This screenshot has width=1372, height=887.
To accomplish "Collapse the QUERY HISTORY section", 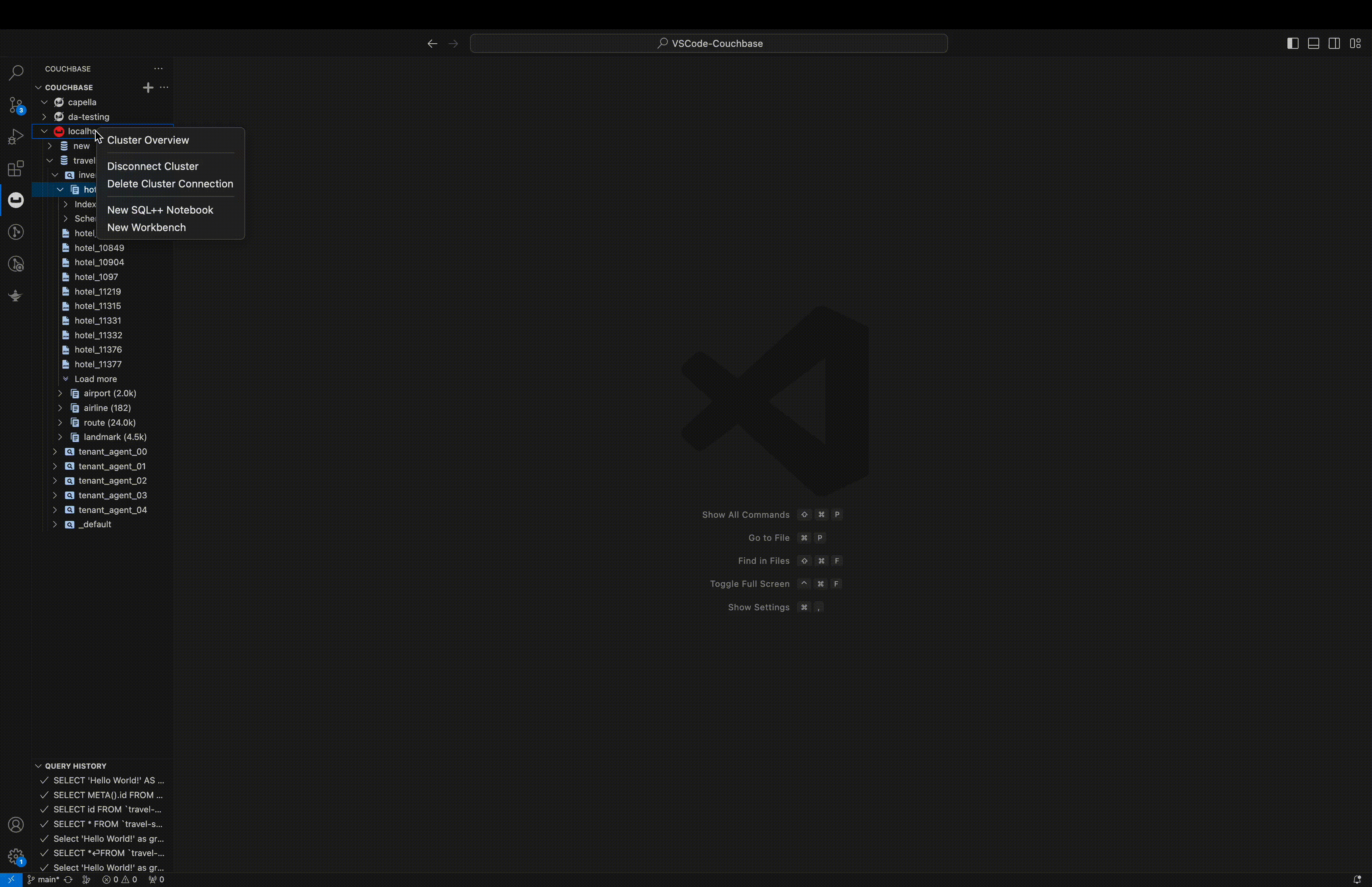I will [39, 766].
